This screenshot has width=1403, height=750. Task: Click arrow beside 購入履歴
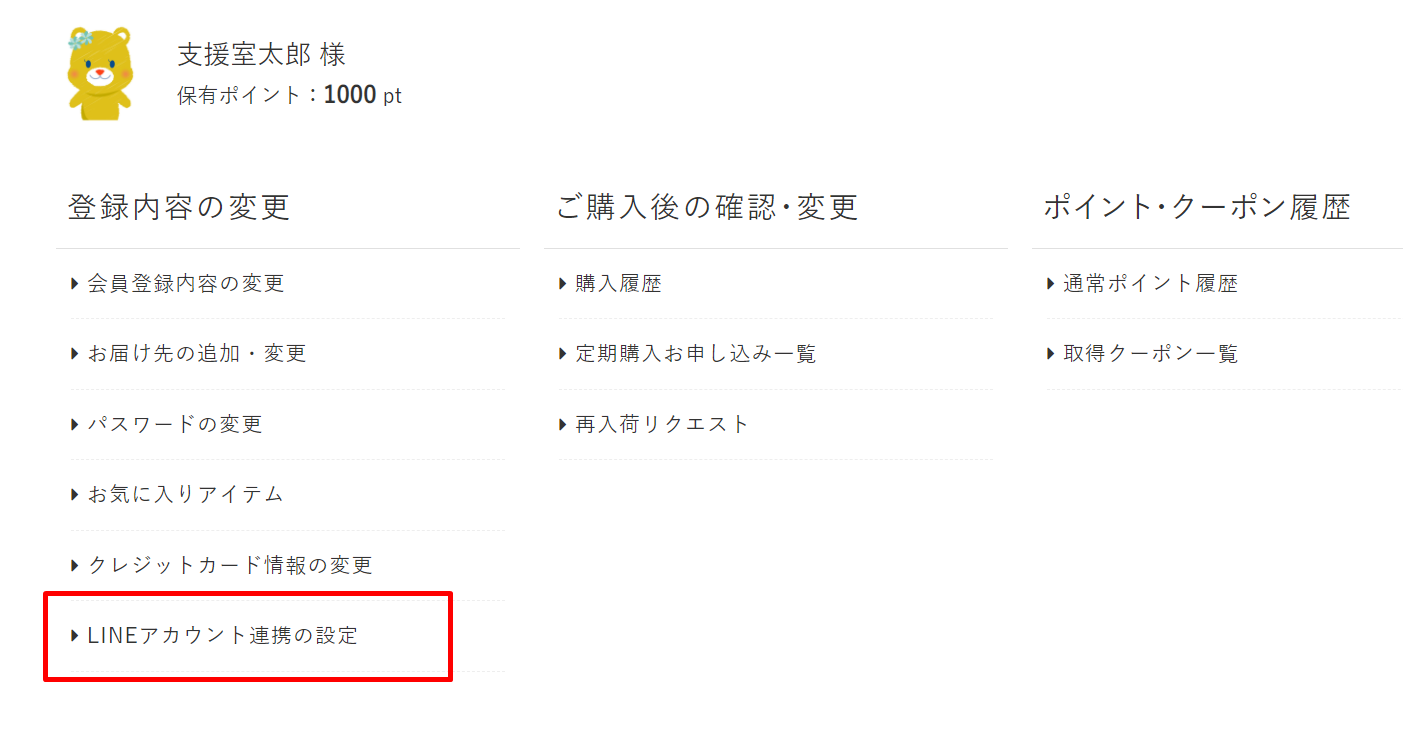[x=563, y=284]
